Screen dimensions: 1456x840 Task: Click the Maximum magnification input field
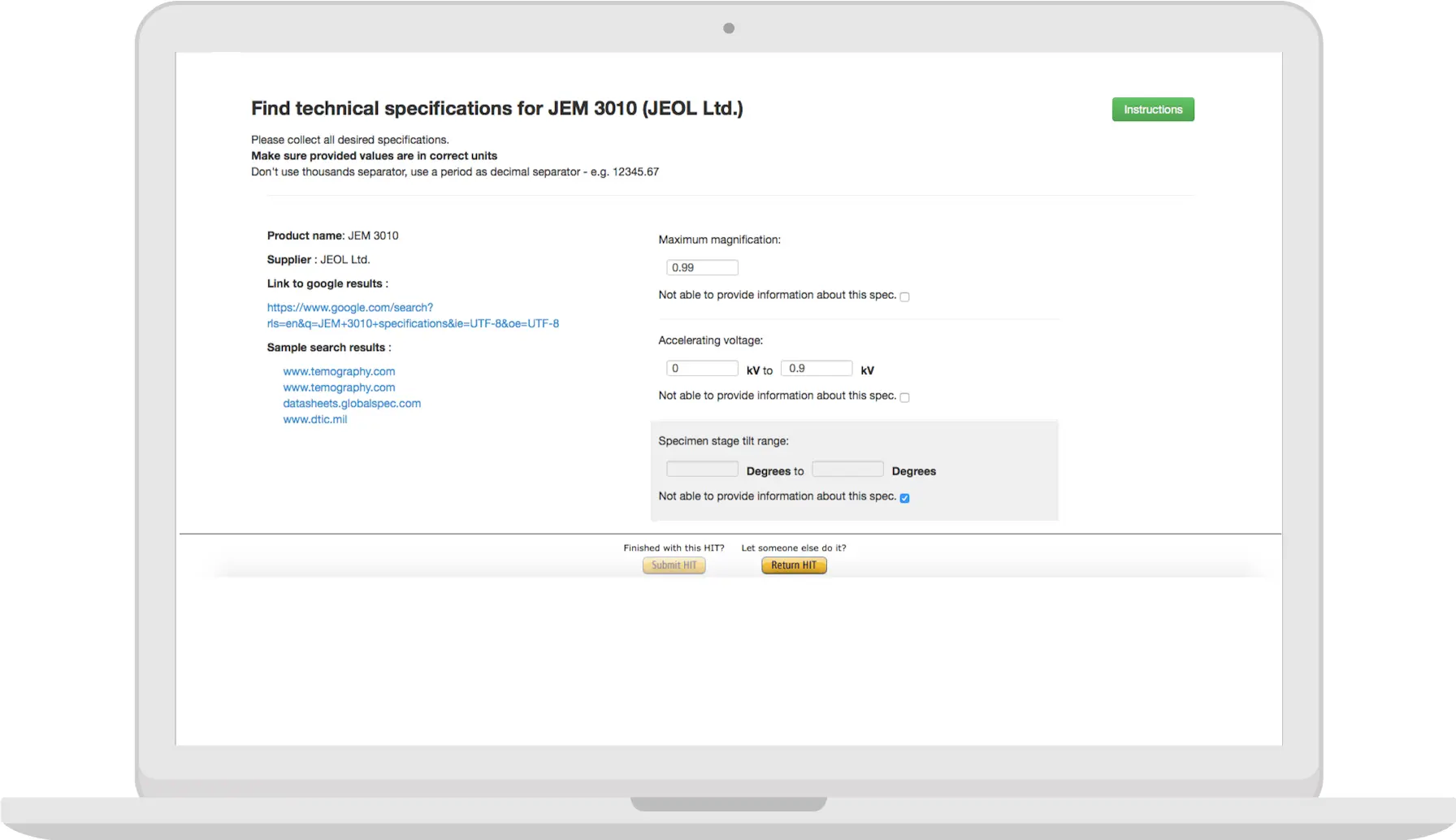click(x=702, y=267)
